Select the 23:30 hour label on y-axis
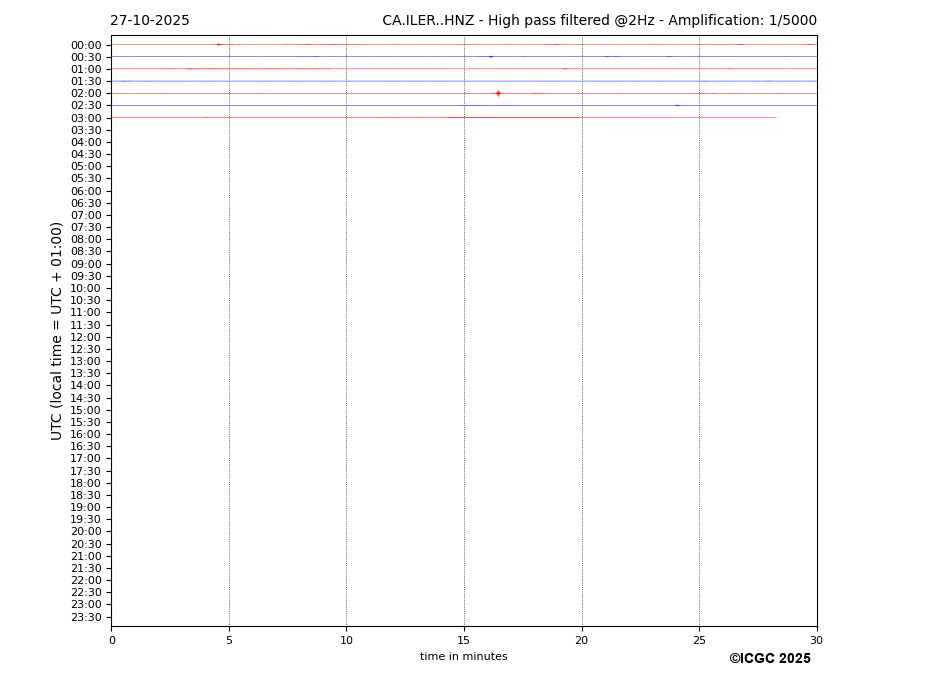The width and height of the screenshot is (927, 696). point(86,617)
